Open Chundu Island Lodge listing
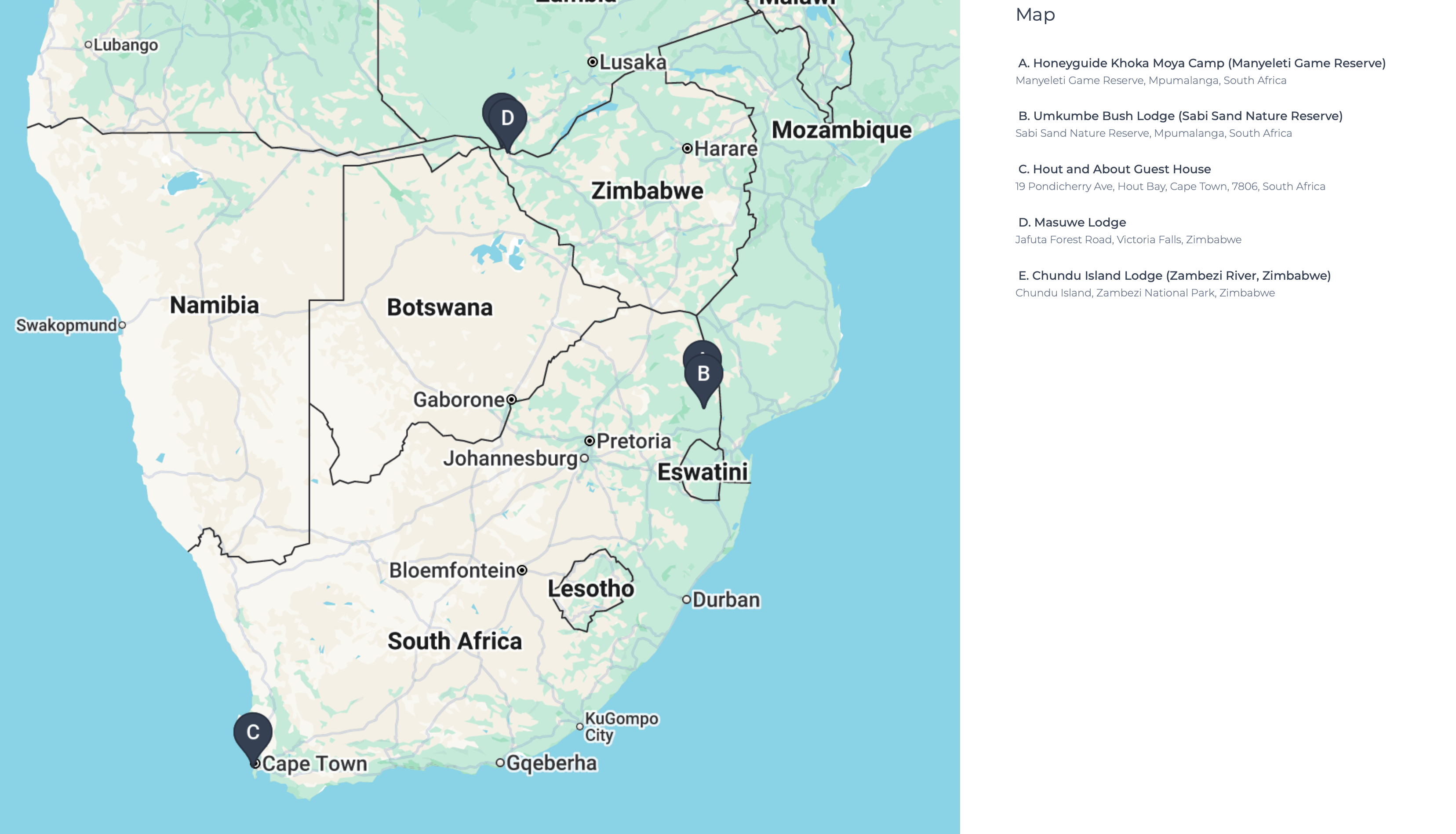Image resolution: width=1456 pixels, height=834 pixels. click(x=1174, y=275)
